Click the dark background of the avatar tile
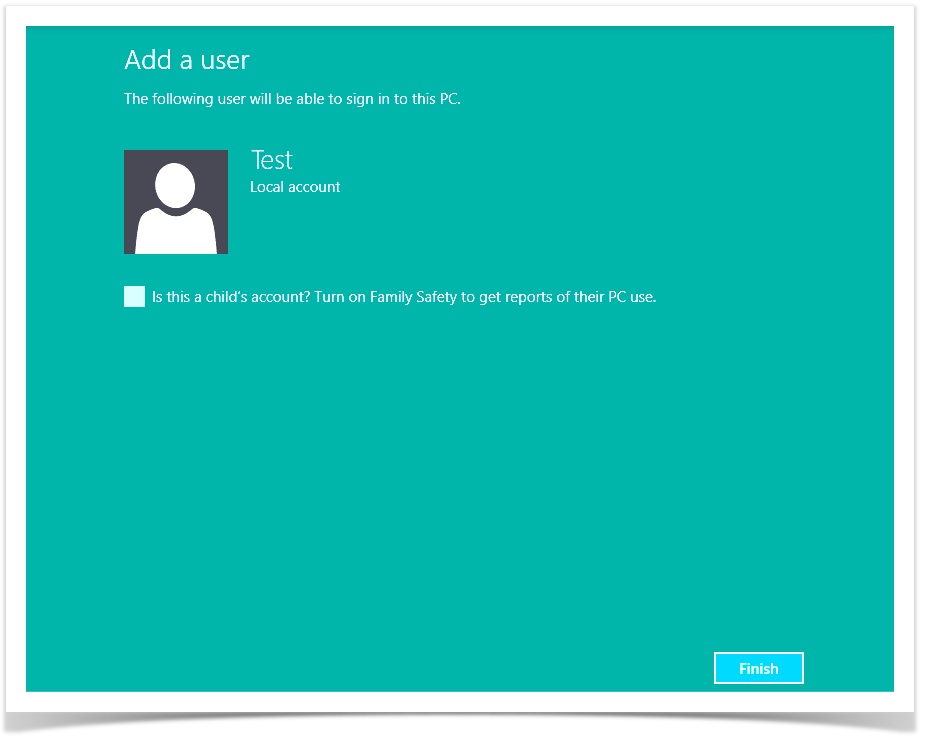 (138, 165)
